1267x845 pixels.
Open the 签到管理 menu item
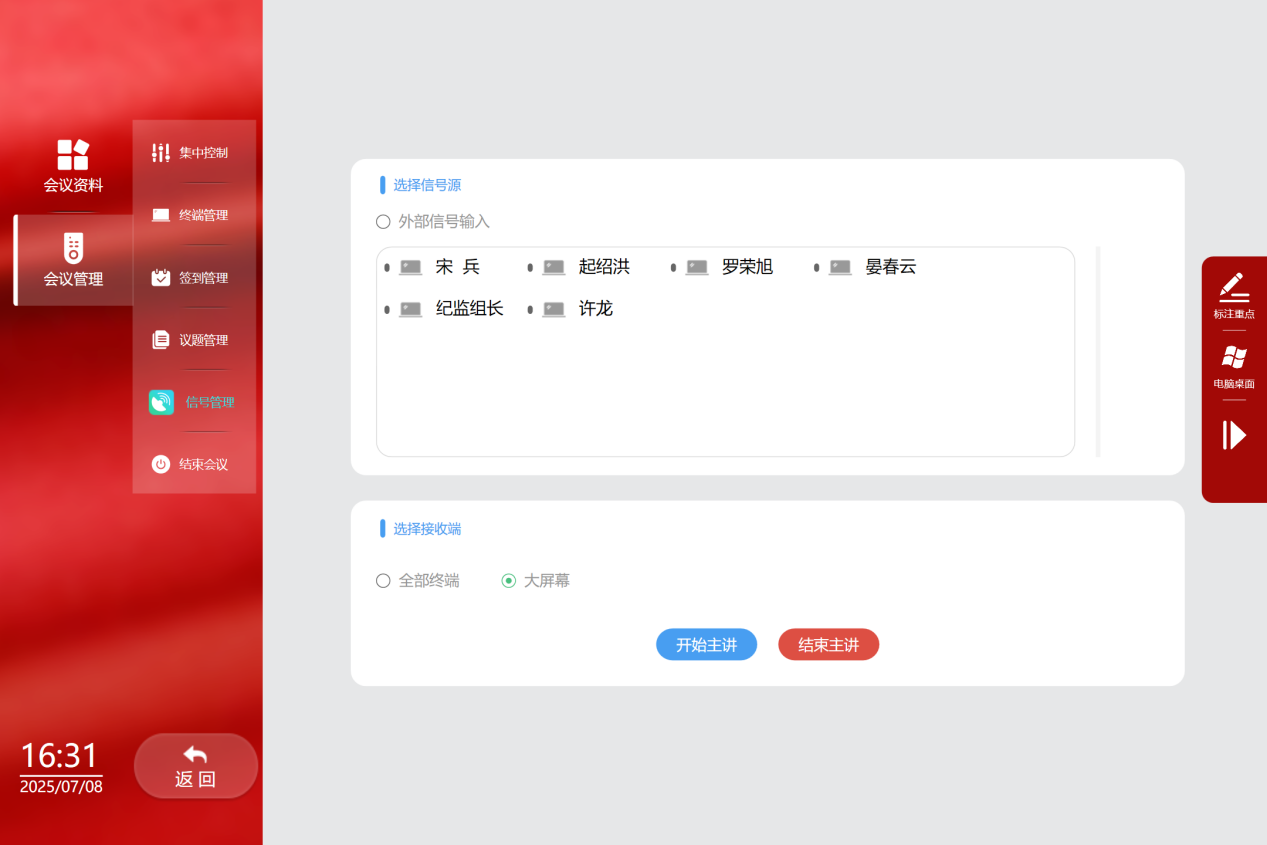(194, 277)
